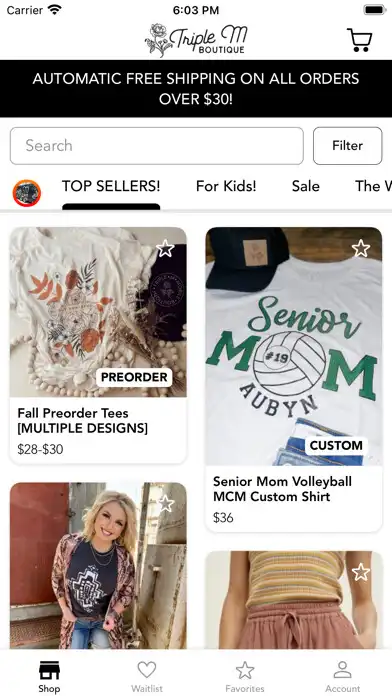Go to the Favorites star tab
The width and height of the screenshot is (392, 696).
pos(245,676)
